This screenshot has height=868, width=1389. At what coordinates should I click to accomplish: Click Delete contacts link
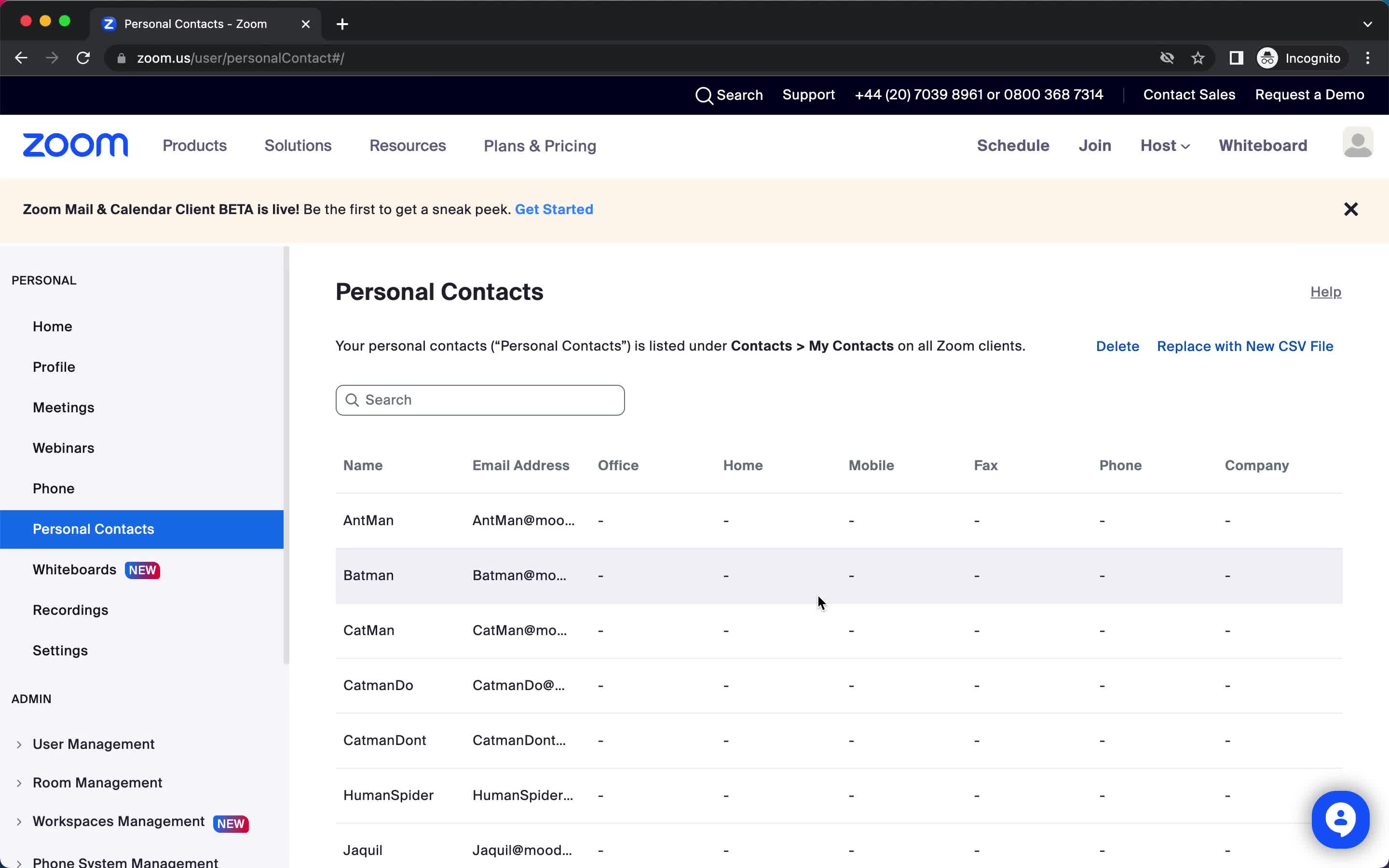(x=1117, y=346)
